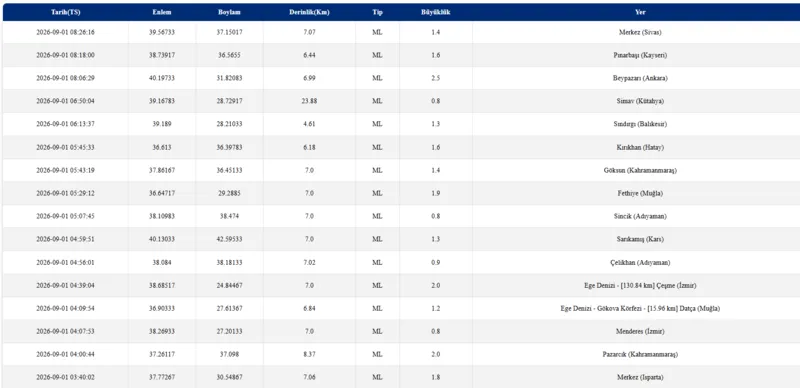Image resolution: width=800 pixels, height=388 pixels.
Task: Click latitude value 38.084
Action: (x=162, y=262)
